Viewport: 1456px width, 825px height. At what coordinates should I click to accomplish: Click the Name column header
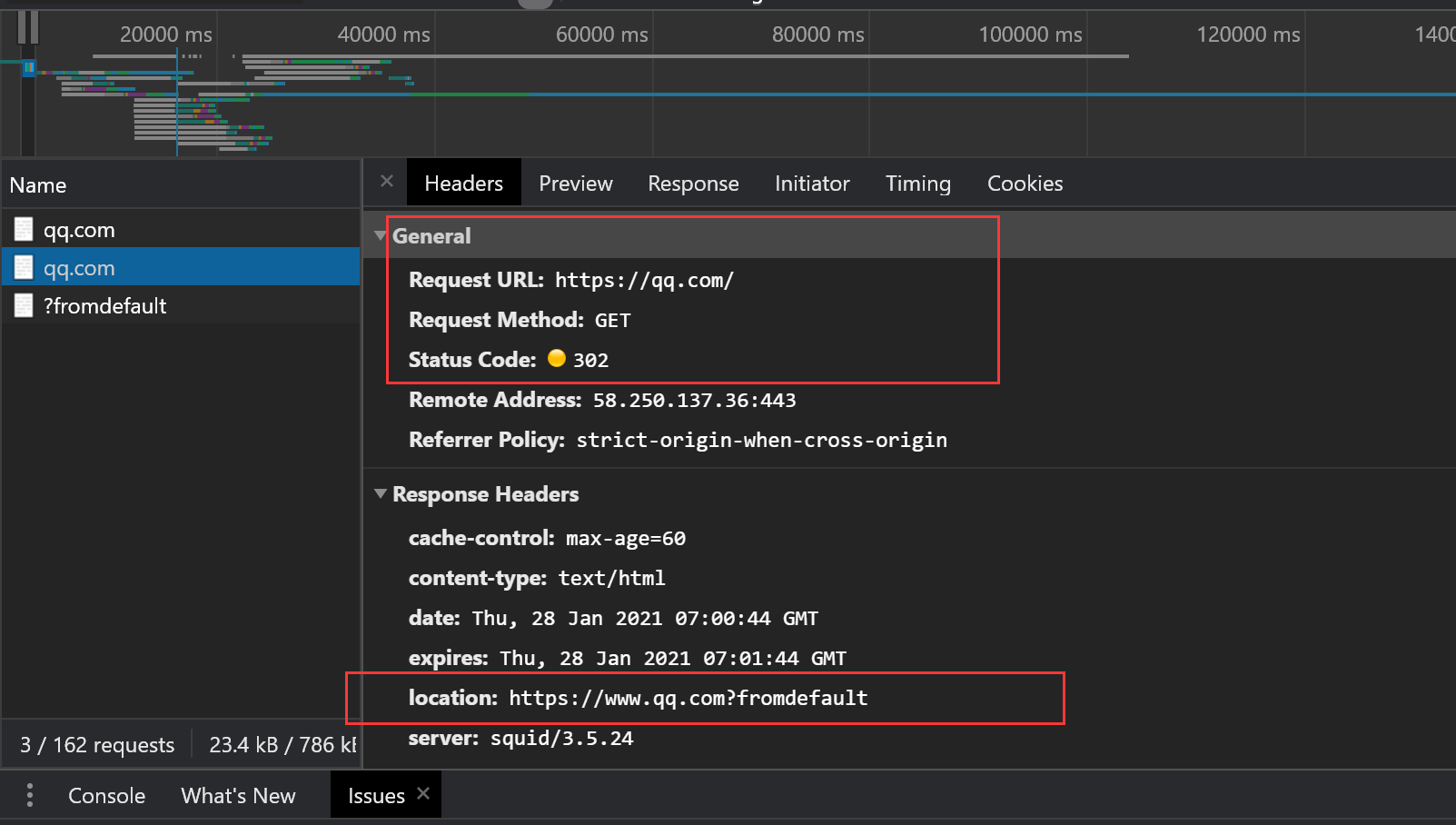181,184
